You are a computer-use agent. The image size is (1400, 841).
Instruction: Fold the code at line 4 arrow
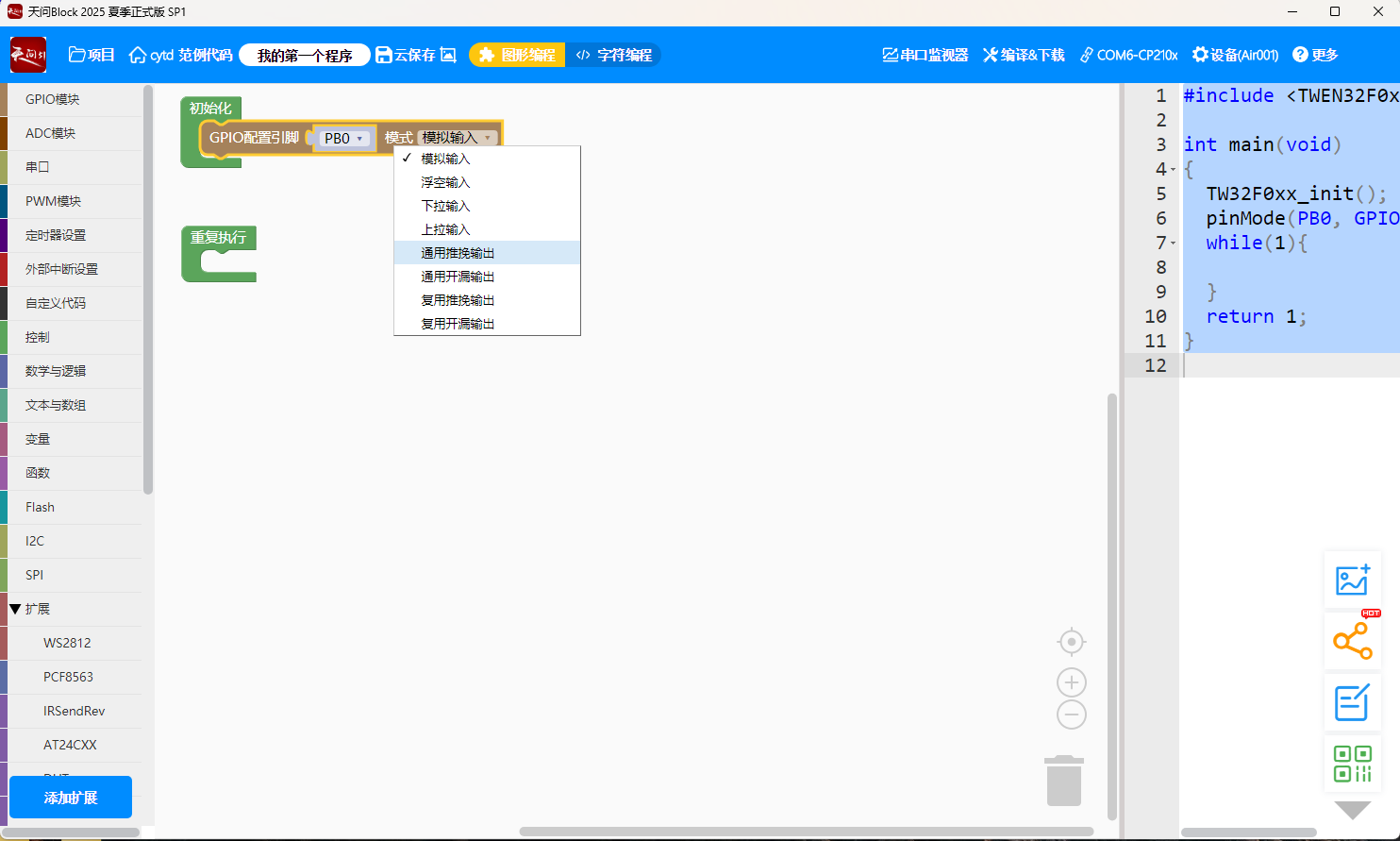click(x=1174, y=170)
